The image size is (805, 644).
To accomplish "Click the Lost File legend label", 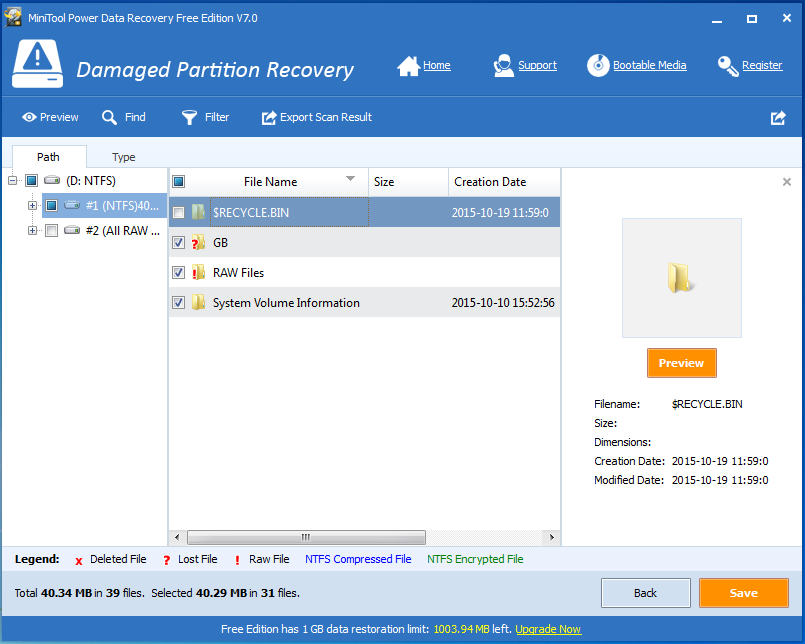I will [198, 559].
